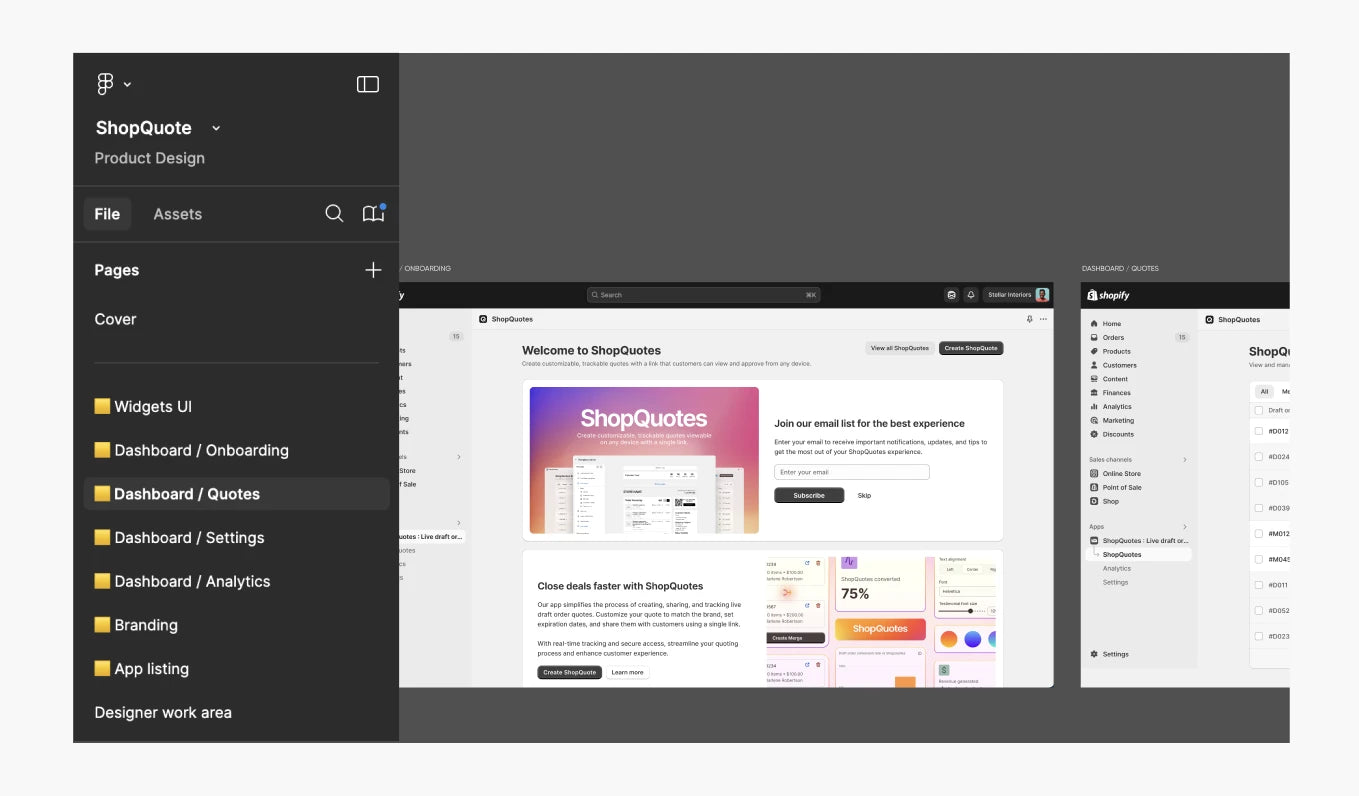Viewport: 1359px width, 796px height.
Task: Select the File tab
Action: 107,214
